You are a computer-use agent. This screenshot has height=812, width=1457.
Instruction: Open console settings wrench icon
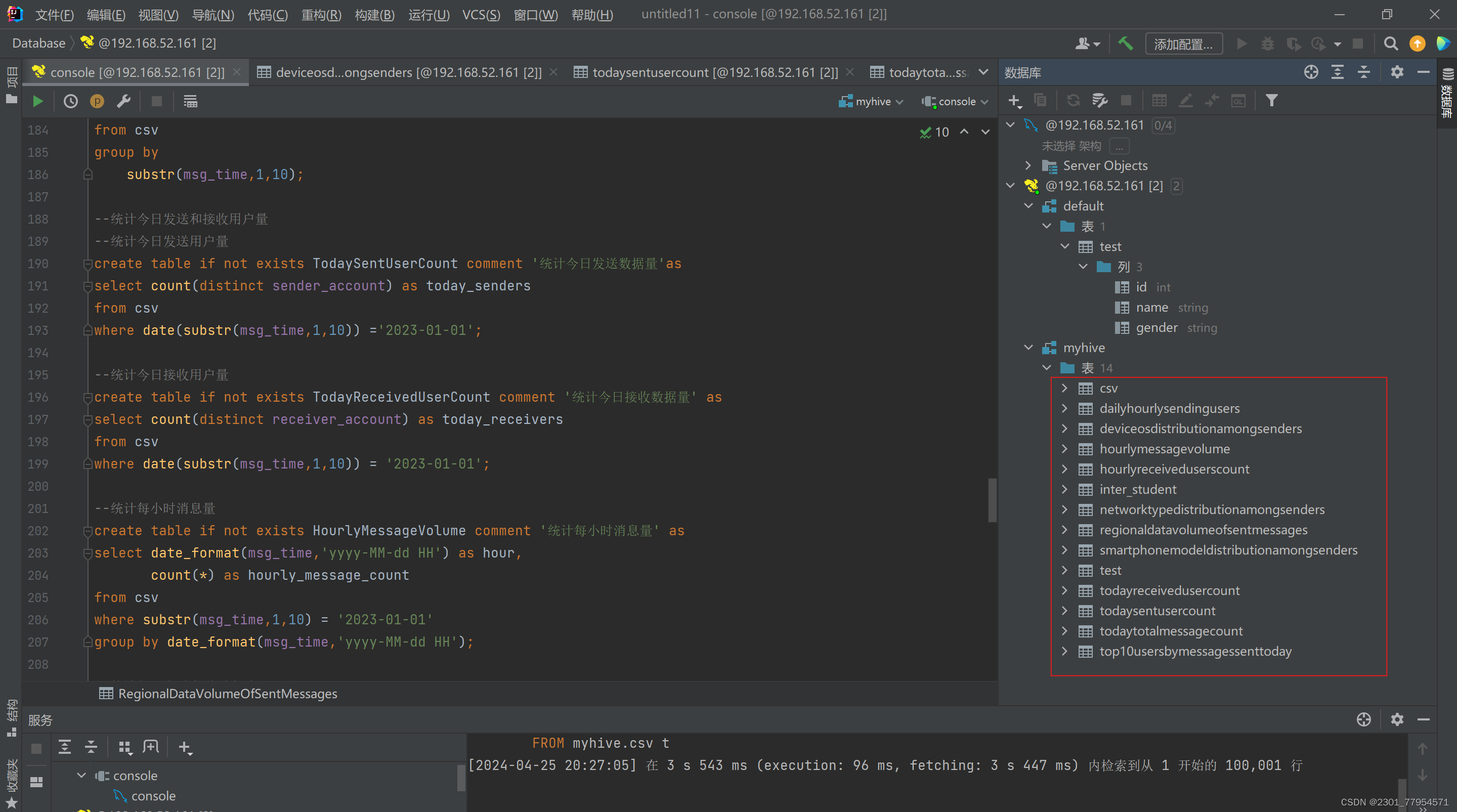tap(123, 102)
